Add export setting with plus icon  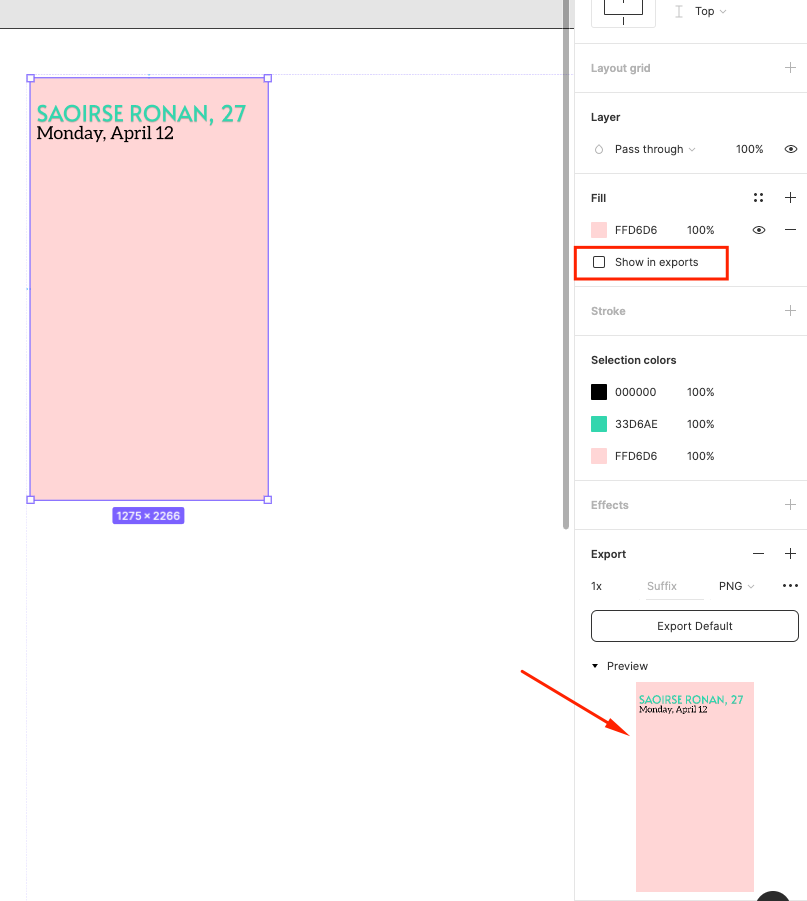tap(790, 554)
